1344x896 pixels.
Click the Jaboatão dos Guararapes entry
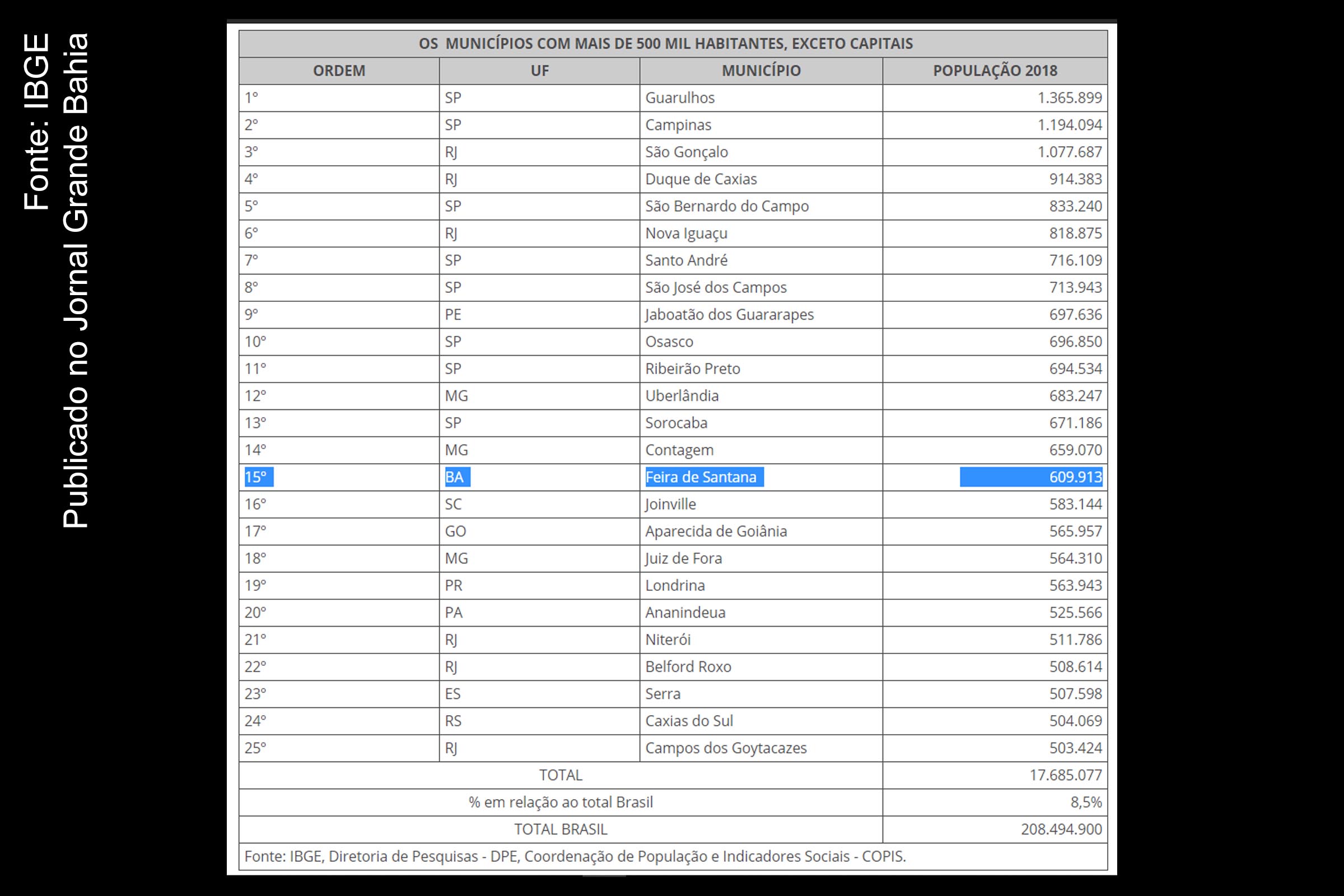[729, 315]
